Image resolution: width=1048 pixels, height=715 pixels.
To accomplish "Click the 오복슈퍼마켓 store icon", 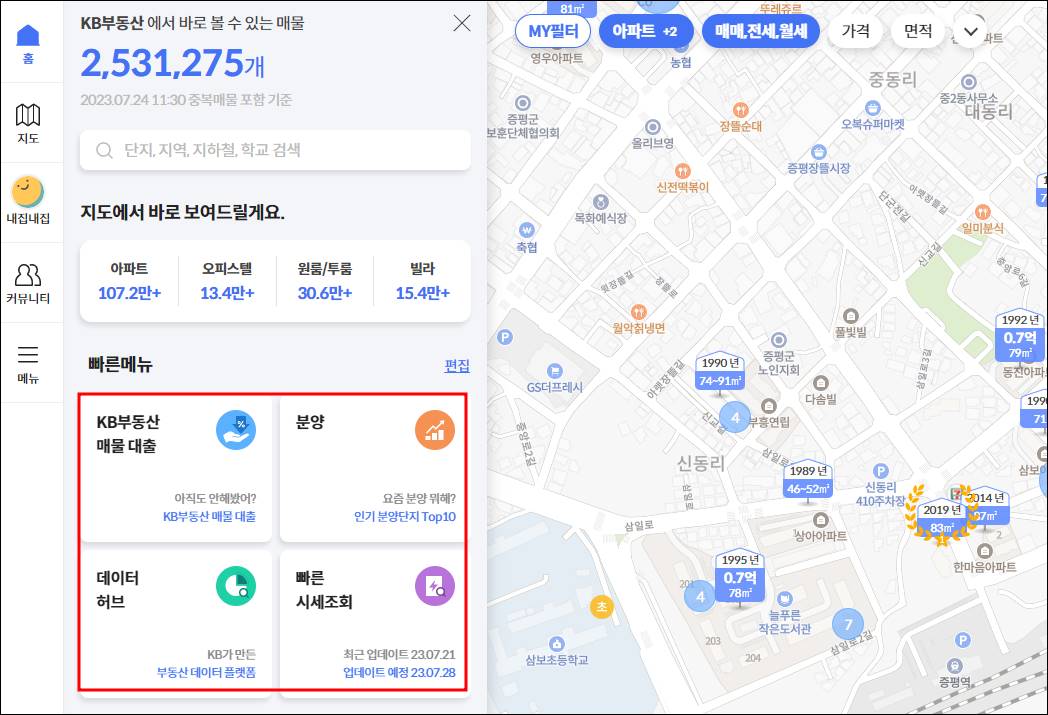I will tap(872, 108).
